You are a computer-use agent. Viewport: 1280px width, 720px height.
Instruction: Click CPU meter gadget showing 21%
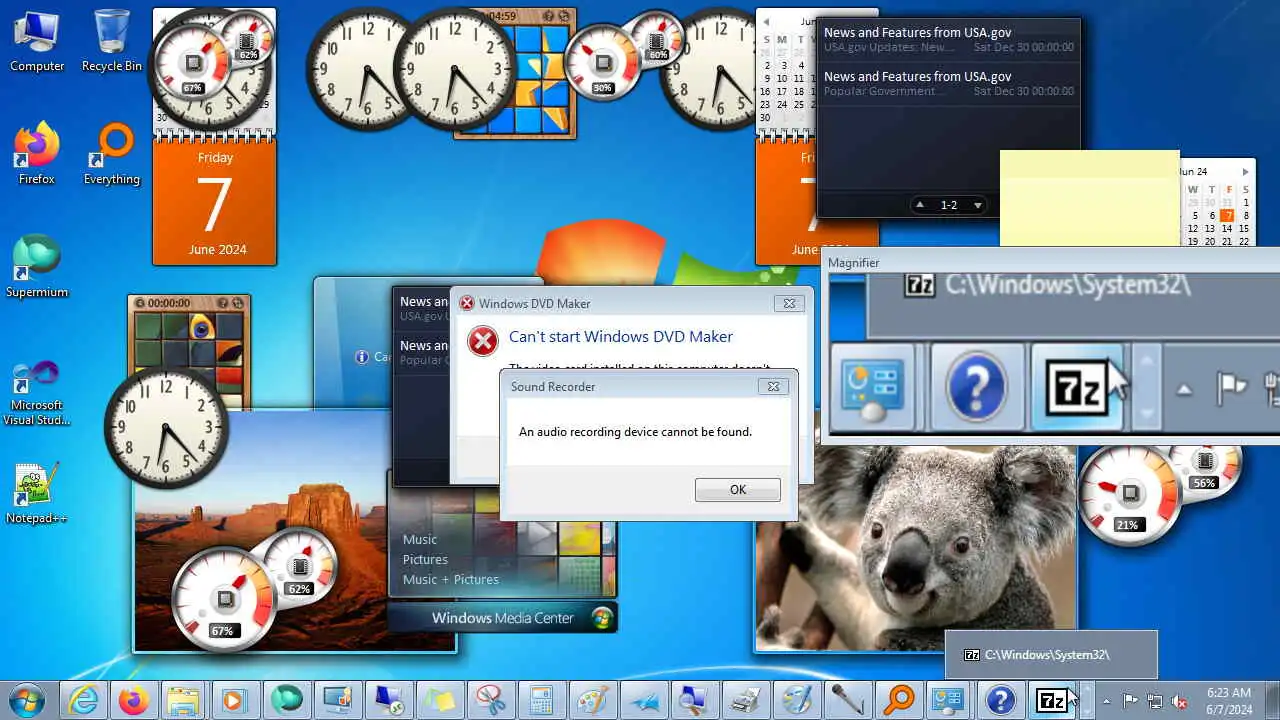tap(1130, 495)
